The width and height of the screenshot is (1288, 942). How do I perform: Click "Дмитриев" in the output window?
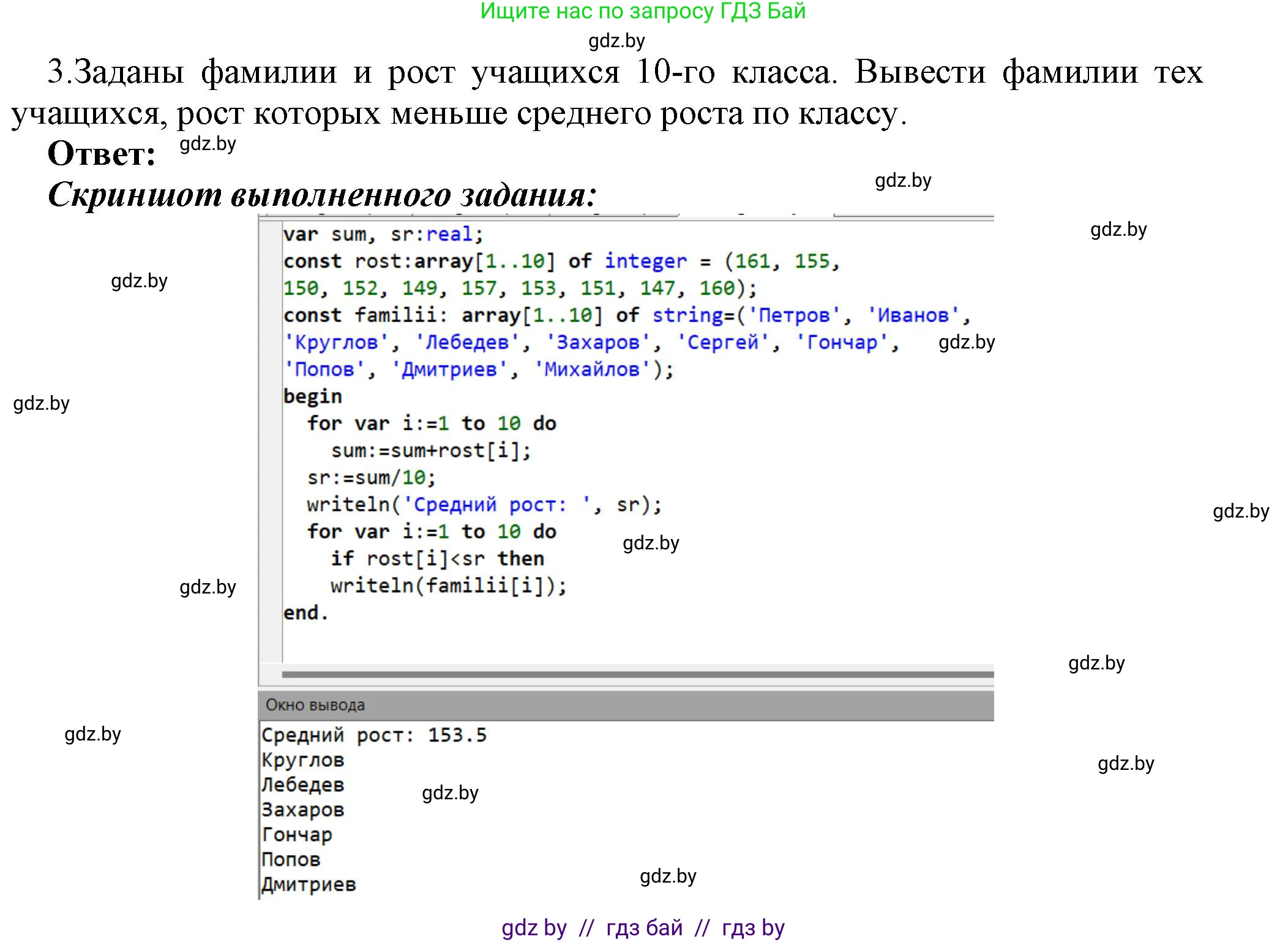click(309, 884)
